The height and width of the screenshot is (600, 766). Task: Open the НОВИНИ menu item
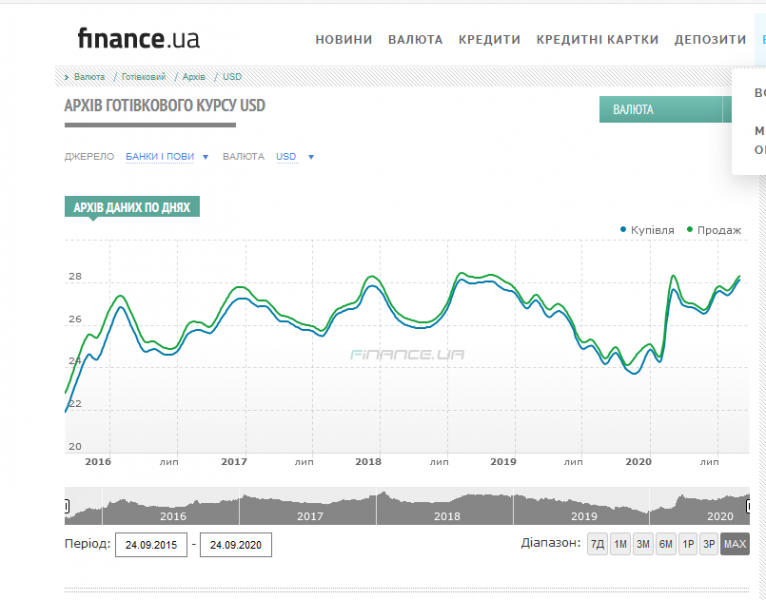pyautogui.click(x=343, y=40)
